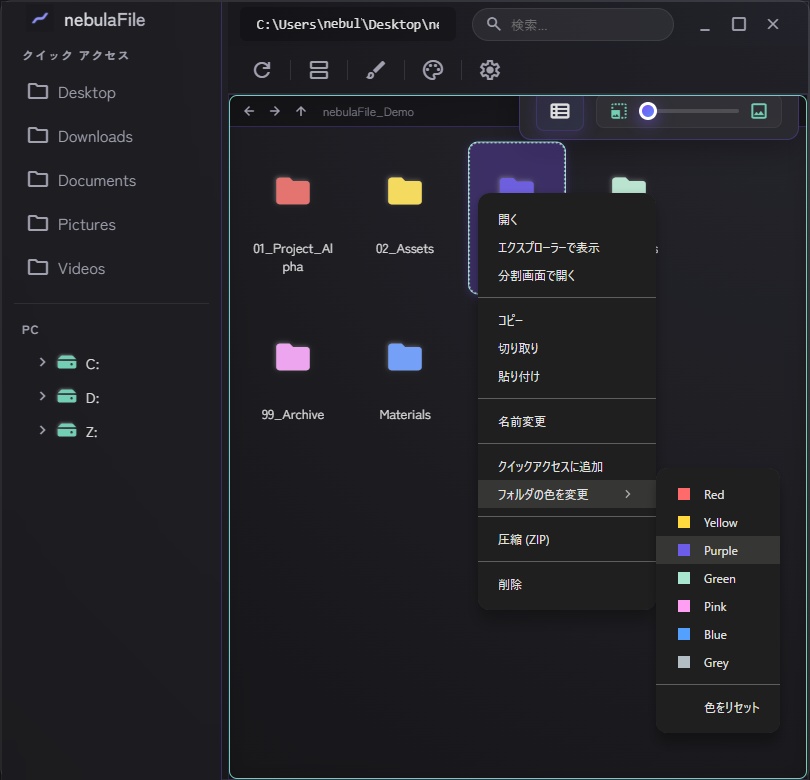Click the path address field

(348, 24)
